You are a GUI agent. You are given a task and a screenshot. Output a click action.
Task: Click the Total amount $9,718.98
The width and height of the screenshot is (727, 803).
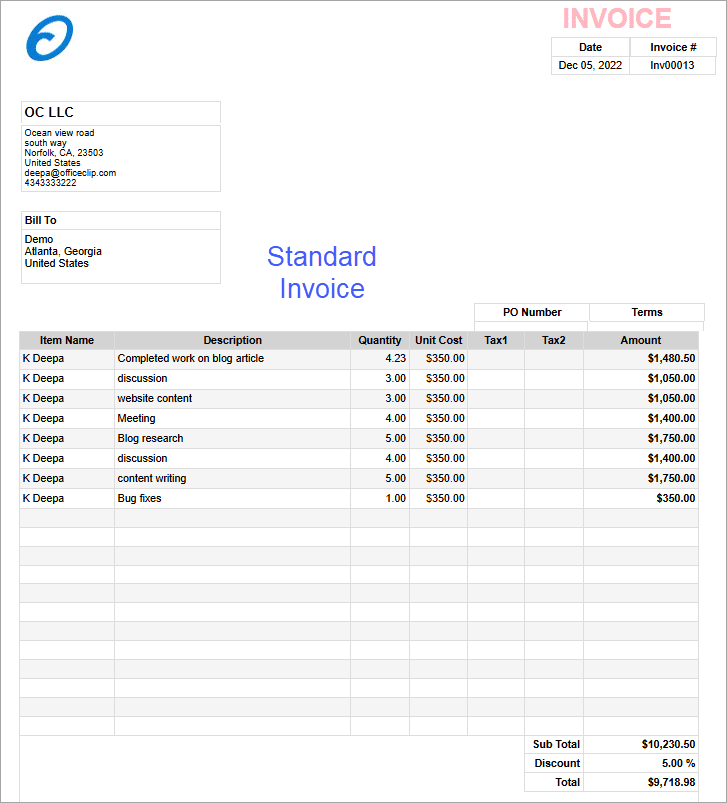pyautogui.click(x=669, y=782)
